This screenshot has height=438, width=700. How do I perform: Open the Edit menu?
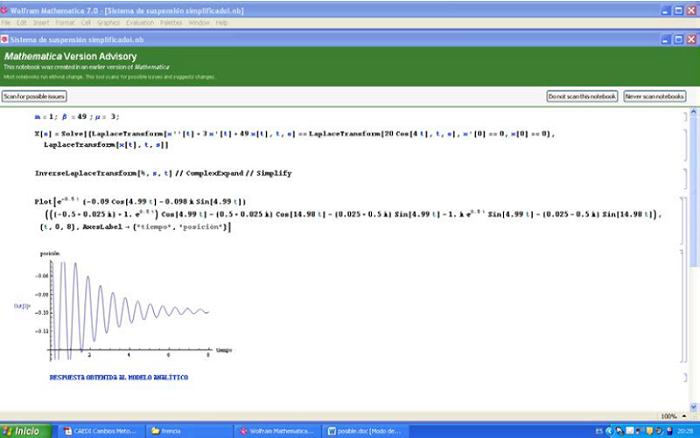point(21,23)
